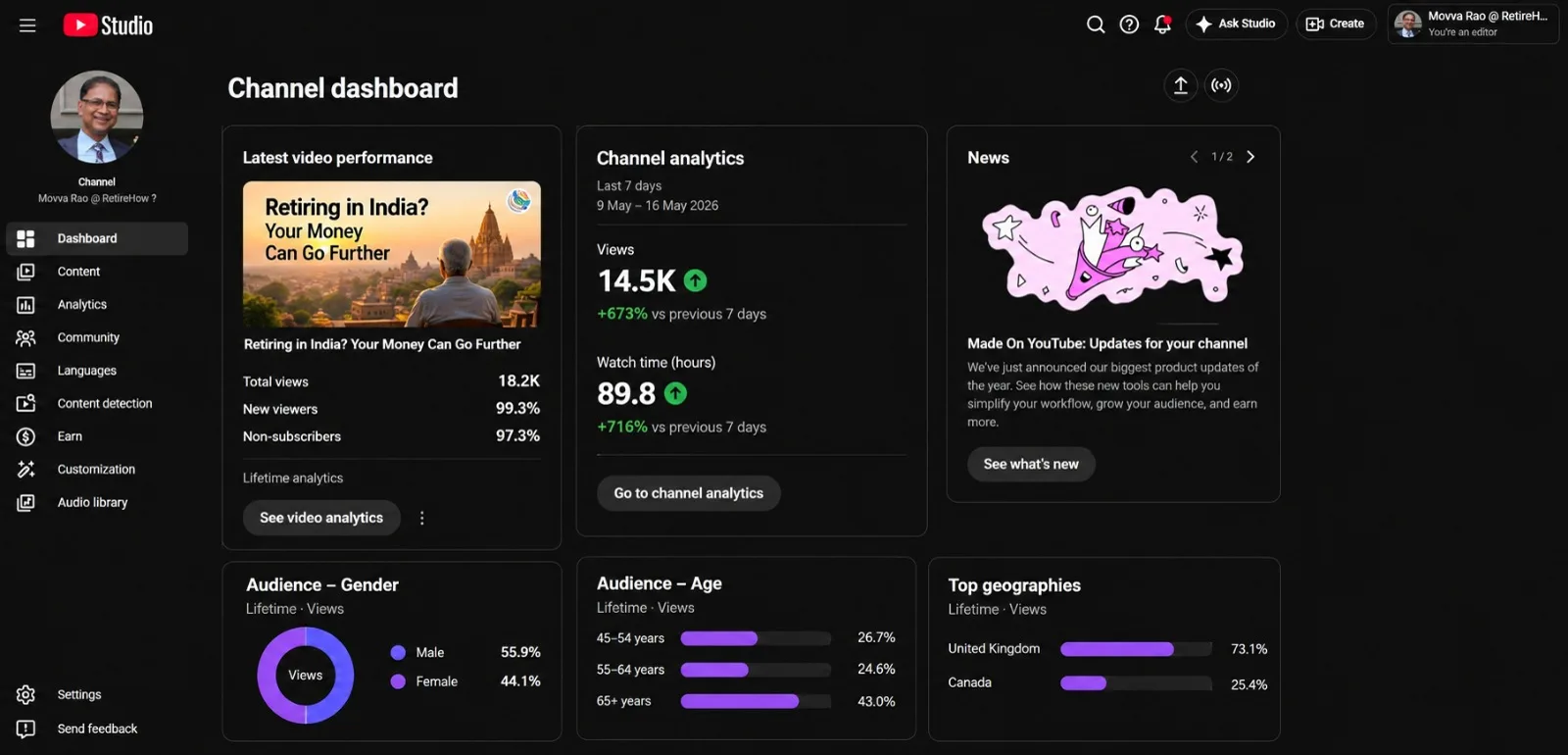Click See what's new button
Screen dimensions: 1568x755
click(x=1031, y=464)
